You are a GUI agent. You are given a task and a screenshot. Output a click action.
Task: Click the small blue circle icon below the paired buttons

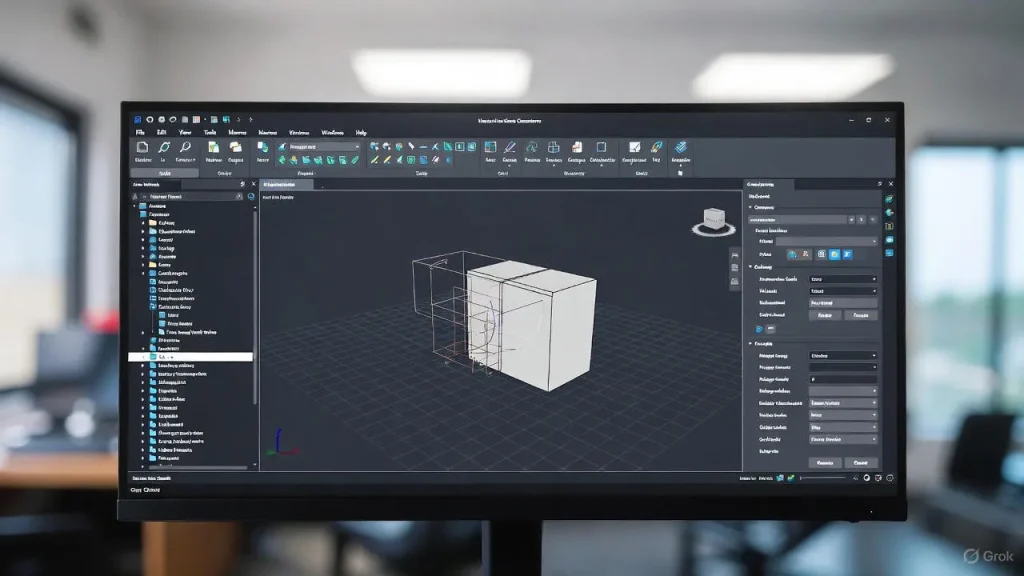tap(759, 329)
